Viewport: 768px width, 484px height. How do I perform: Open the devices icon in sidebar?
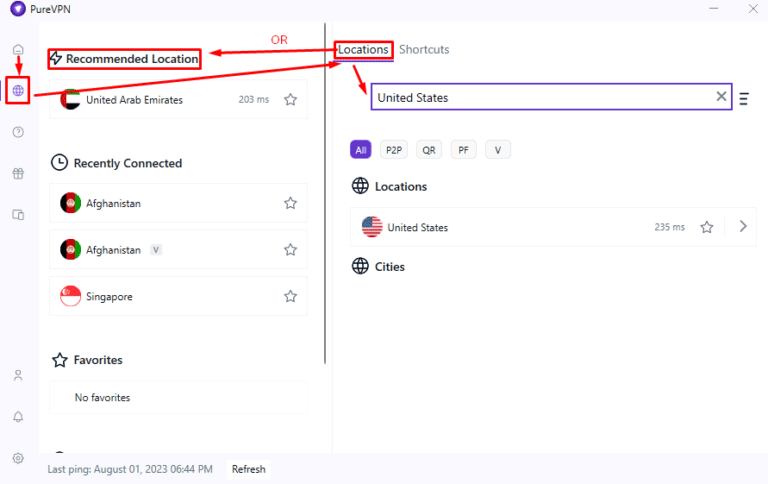(18, 214)
